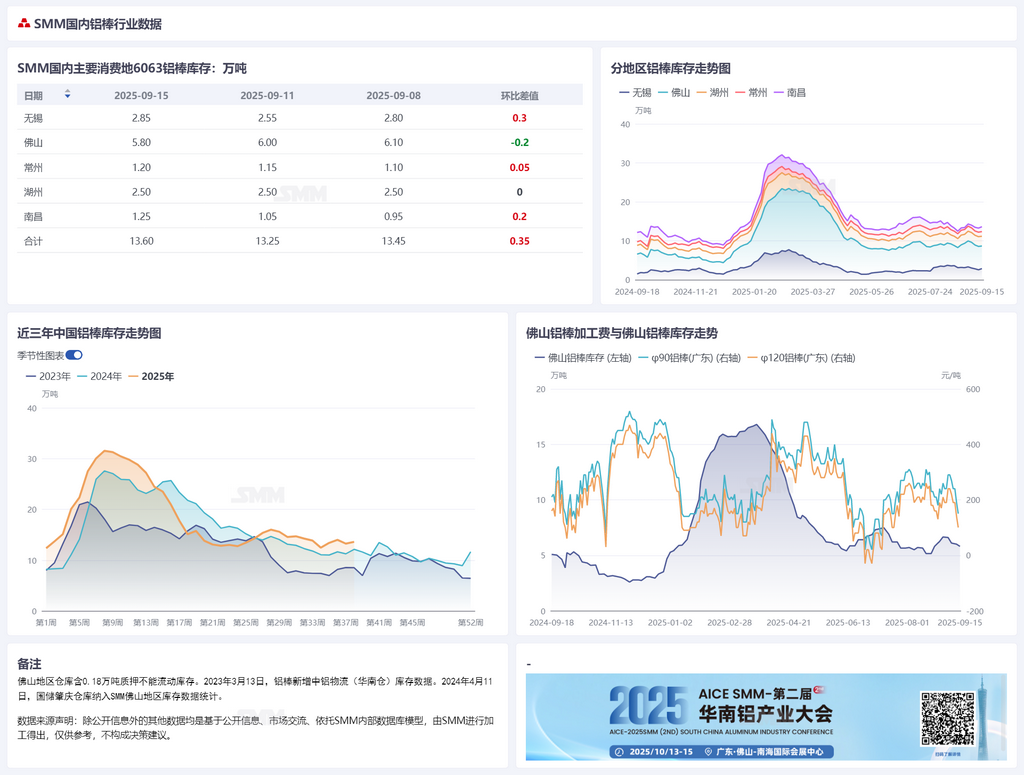Select the 无锡 row label in the table
Screen dimensions: 1024x775
click(x=33, y=118)
